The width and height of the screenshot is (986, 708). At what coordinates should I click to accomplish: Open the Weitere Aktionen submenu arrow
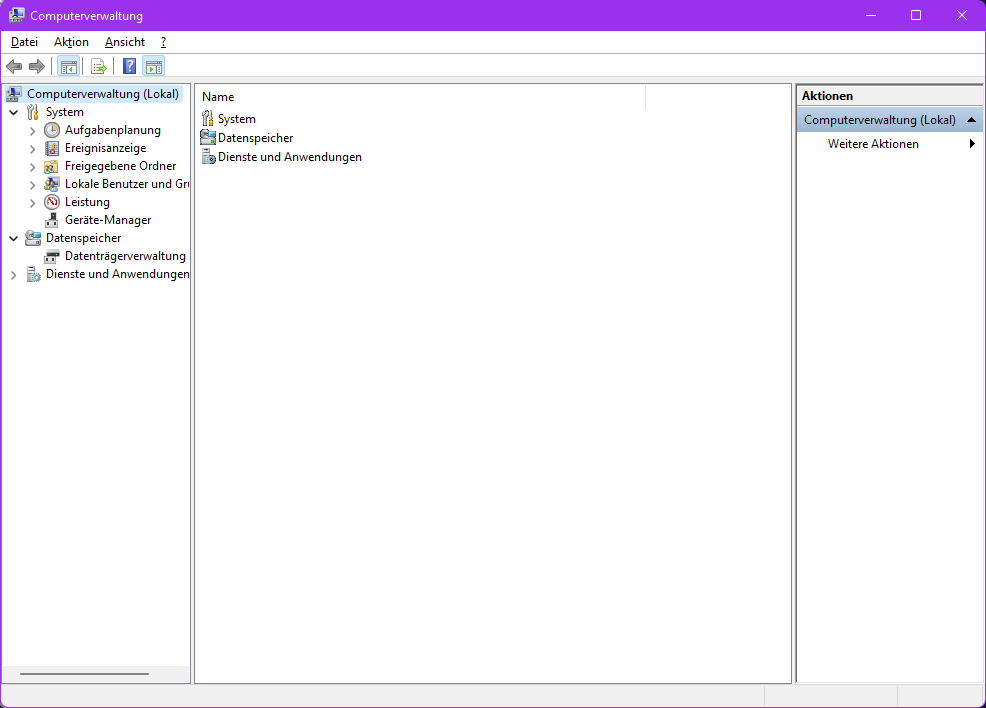point(972,143)
